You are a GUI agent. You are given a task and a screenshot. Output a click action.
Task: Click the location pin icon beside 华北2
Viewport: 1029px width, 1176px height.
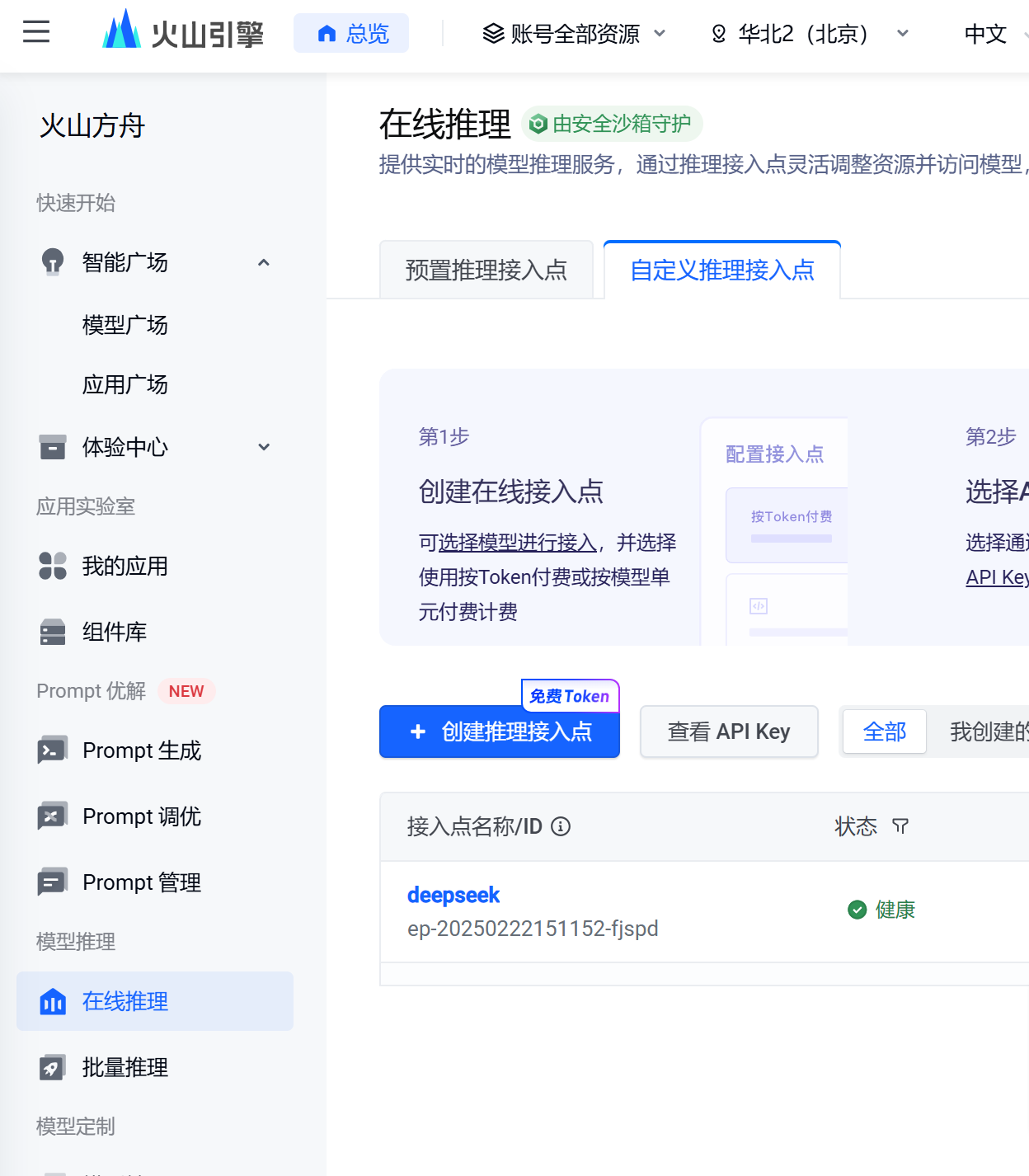pos(719,34)
